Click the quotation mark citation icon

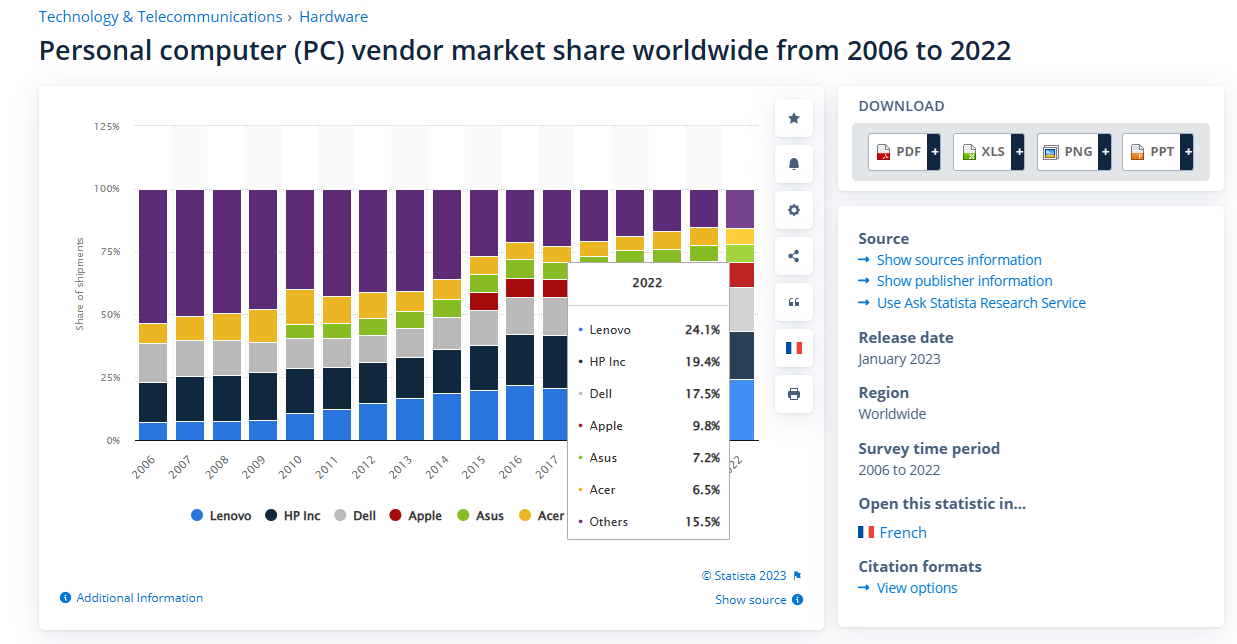click(794, 302)
